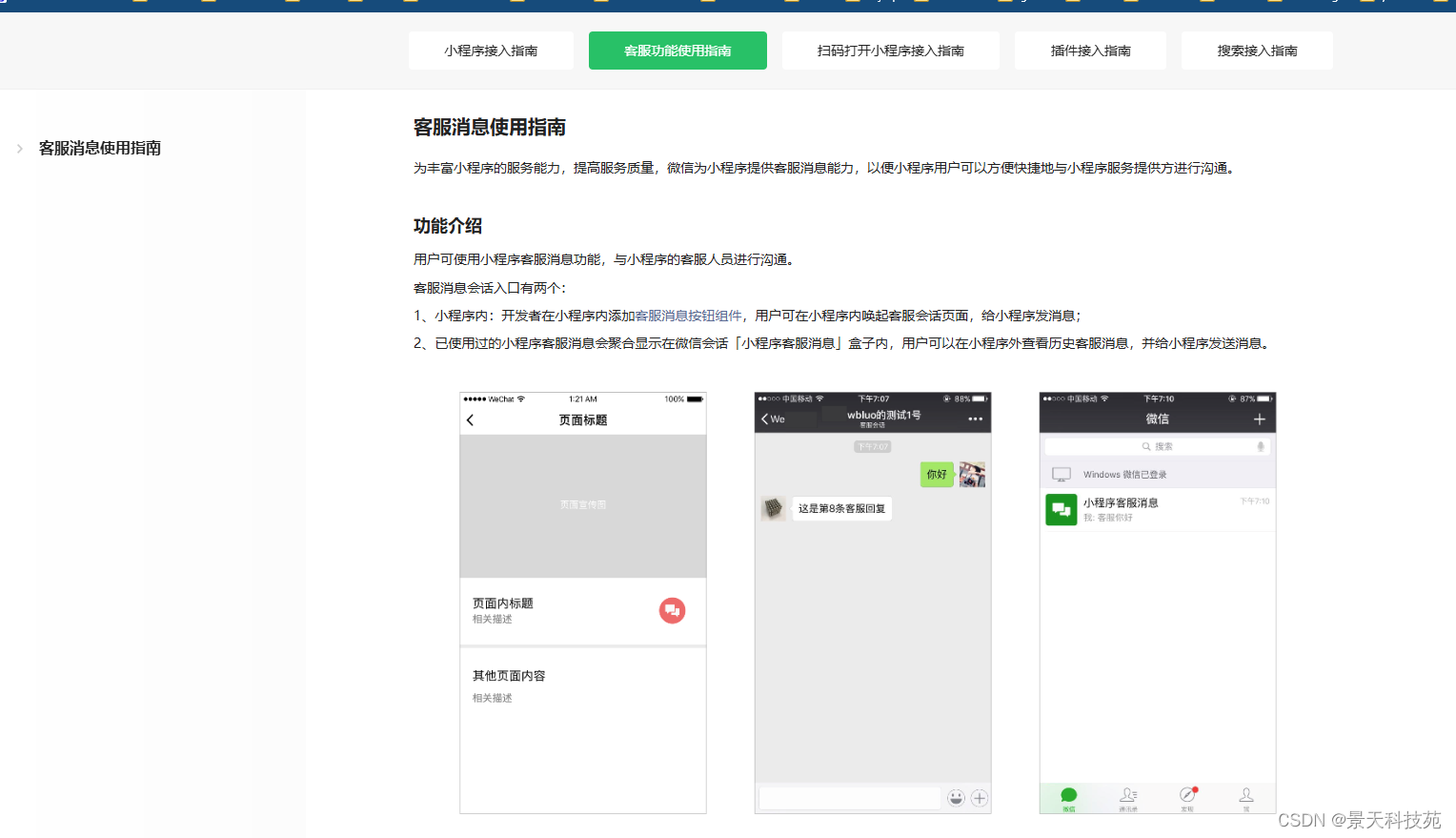The width and height of the screenshot is (1456, 838).
Task: Click the green 小程序客服消息 chat icon
Action: (x=1061, y=510)
